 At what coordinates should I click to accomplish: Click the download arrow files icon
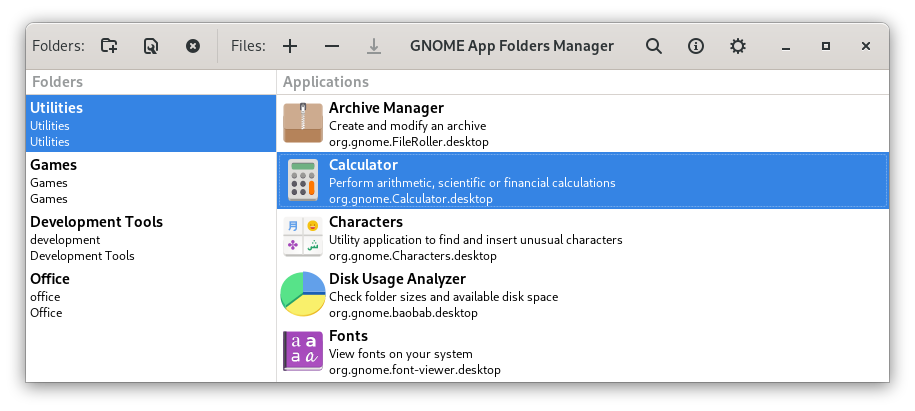tap(373, 46)
